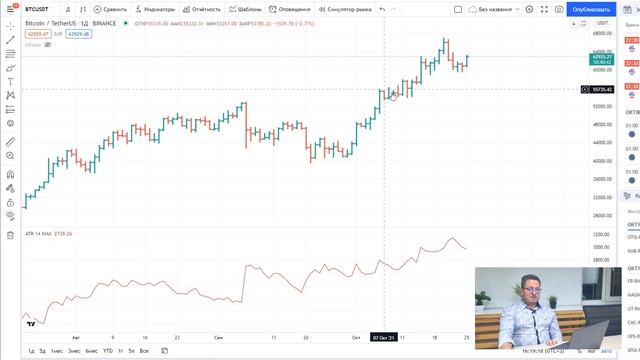
Task: Click the UTC+3 time zone clock
Action: click(x=543, y=351)
